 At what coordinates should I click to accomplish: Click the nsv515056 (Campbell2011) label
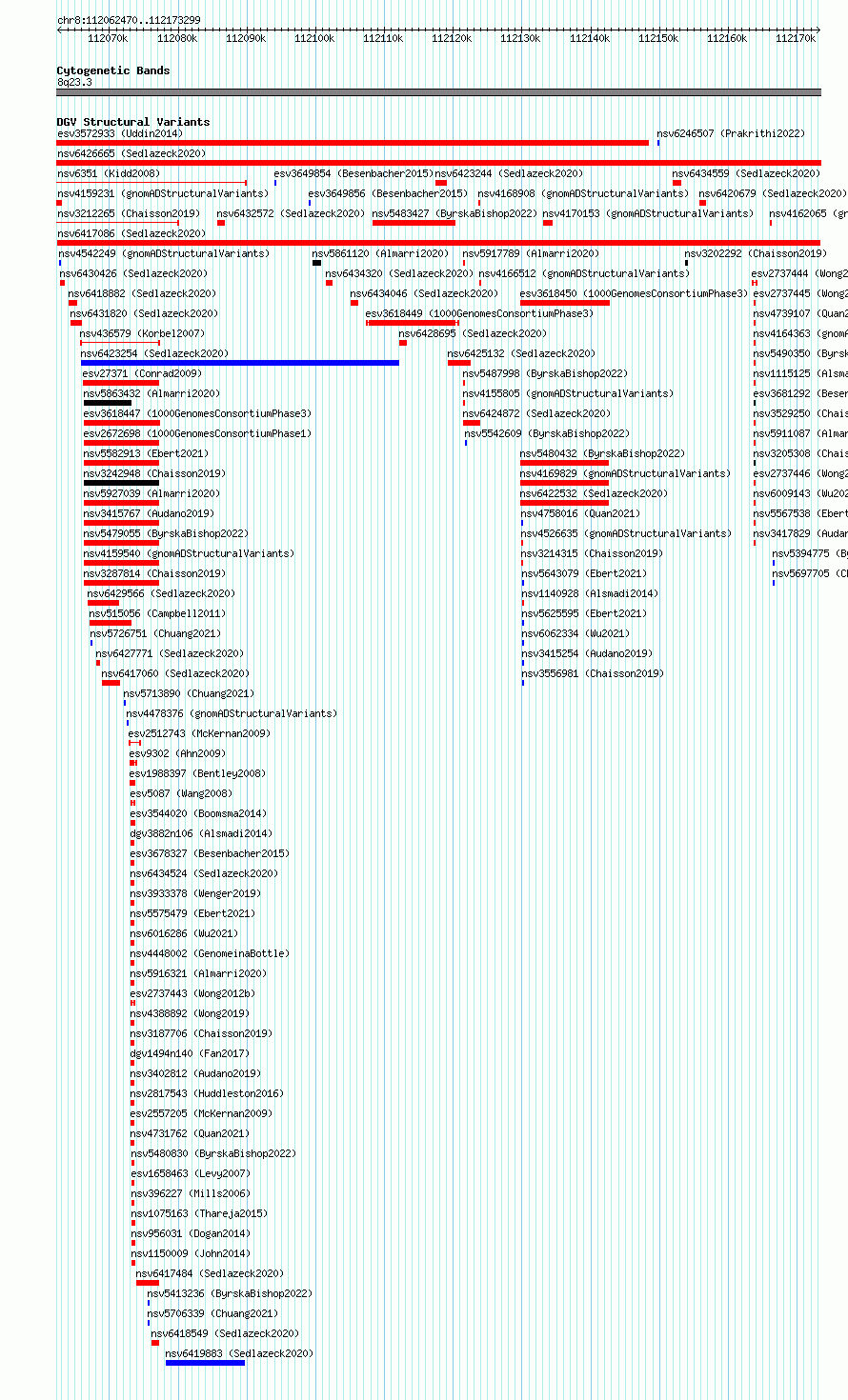pos(158,613)
